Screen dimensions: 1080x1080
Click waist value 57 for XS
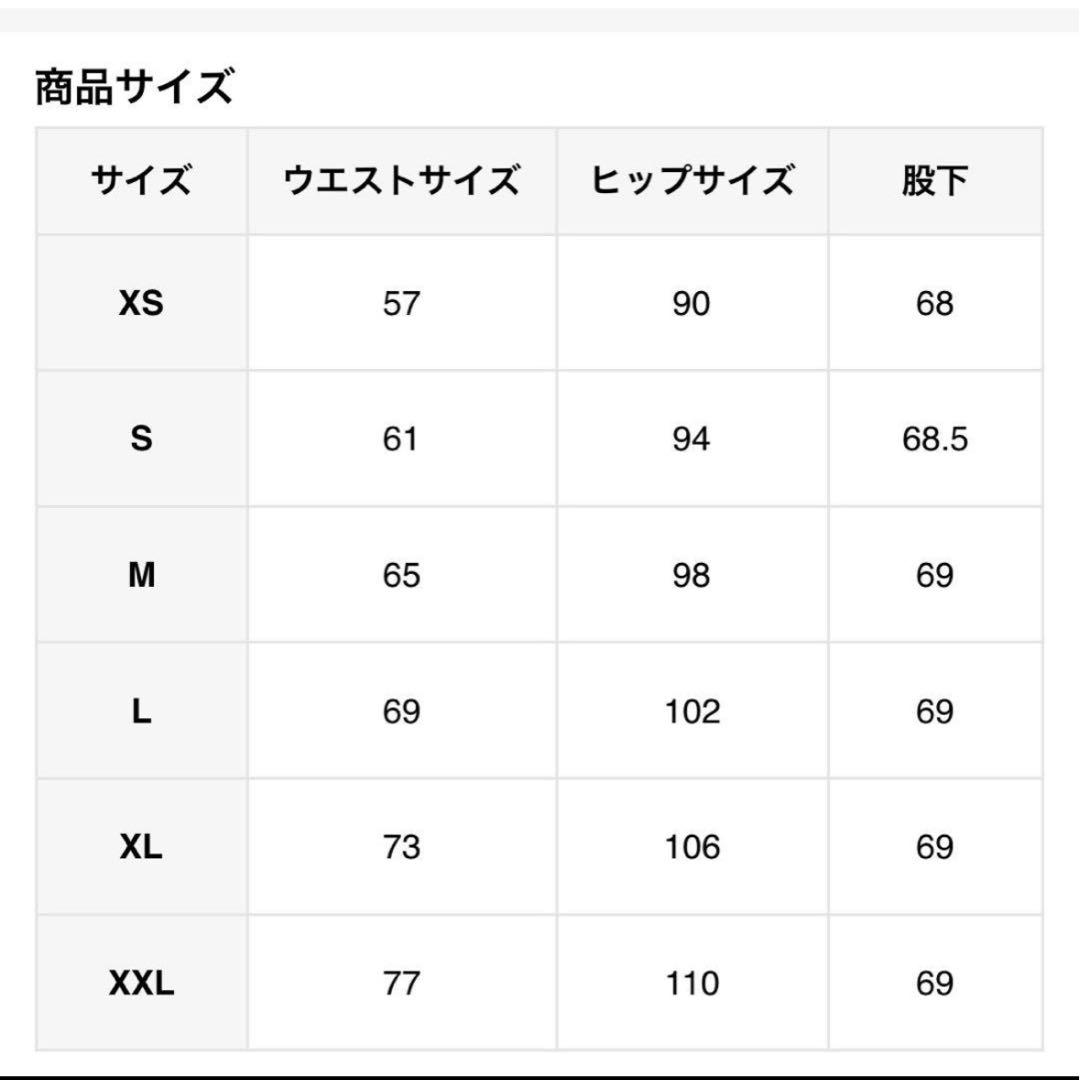[x=401, y=303]
